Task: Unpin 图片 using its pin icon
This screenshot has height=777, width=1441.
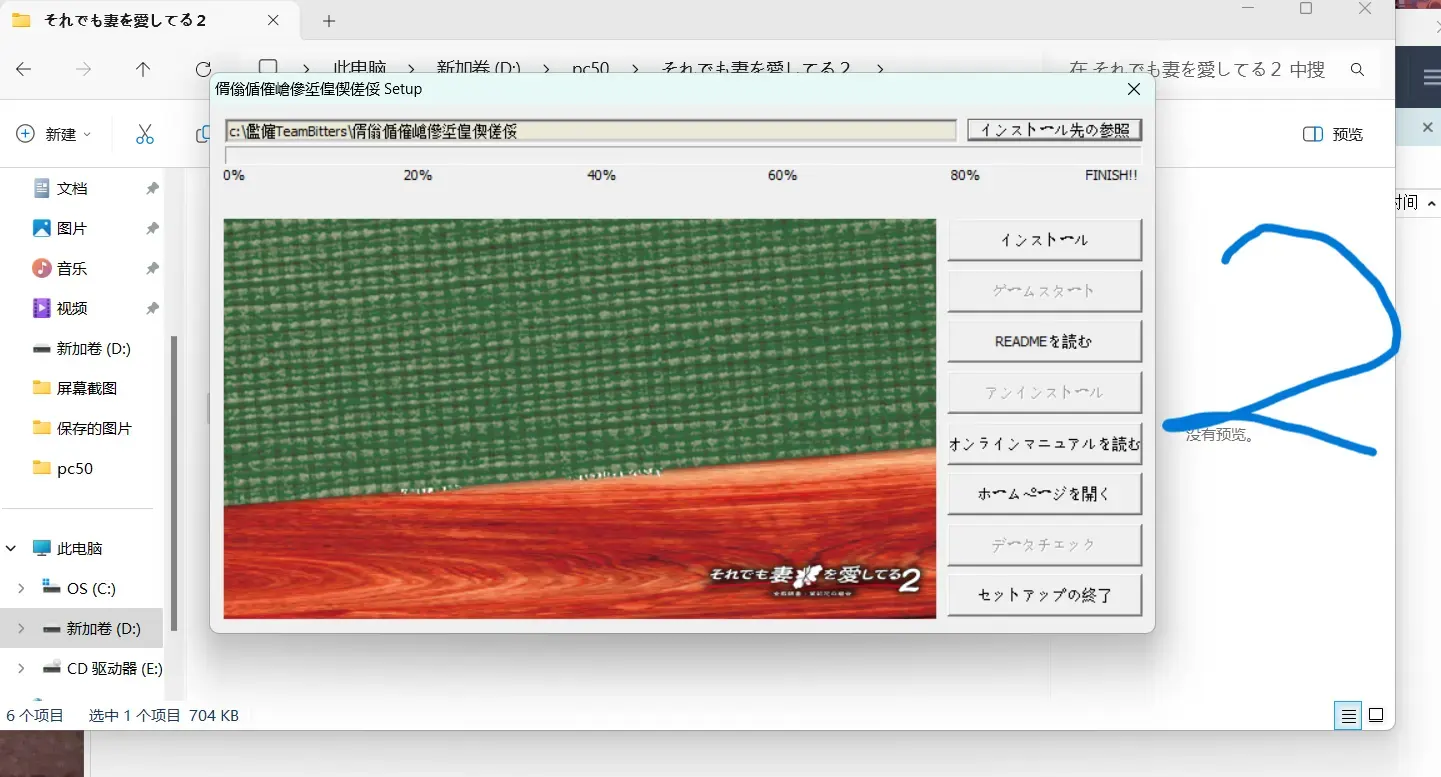Action: pos(152,228)
